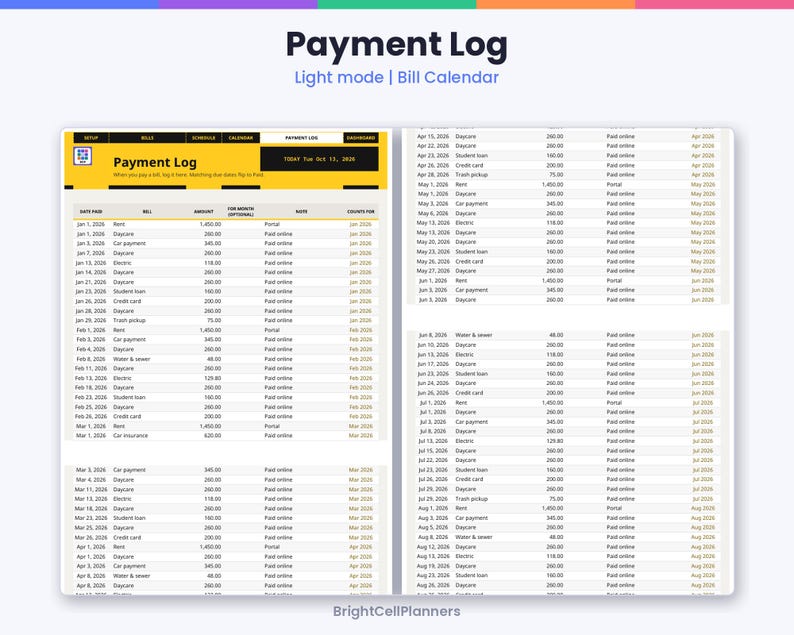This screenshot has height=635, width=794.
Task: Click Jun 2026 in the Jun 26 Credit card row
Action: (x=703, y=393)
